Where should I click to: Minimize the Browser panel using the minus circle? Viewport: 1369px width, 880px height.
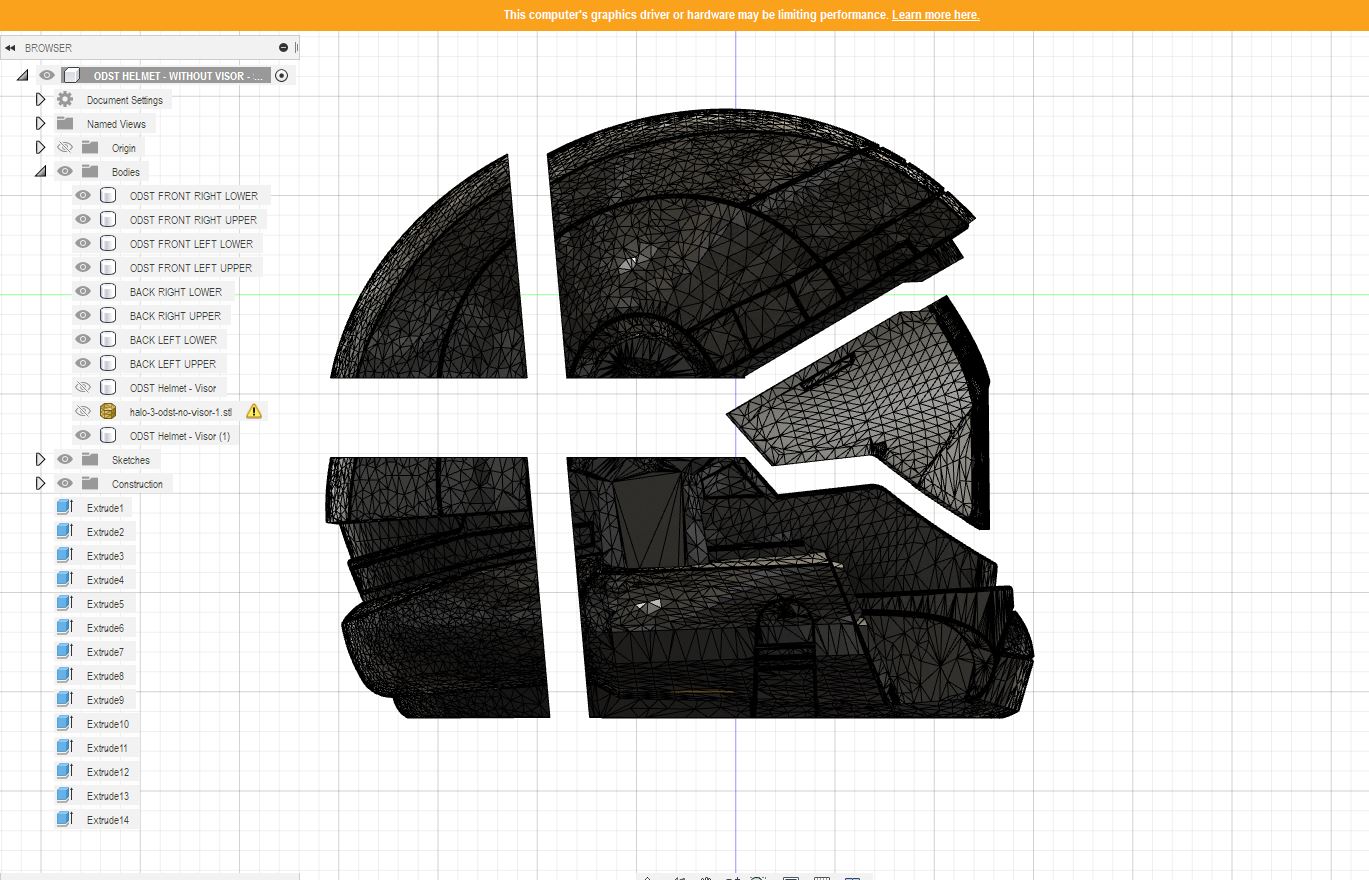[x=283, y=48]
